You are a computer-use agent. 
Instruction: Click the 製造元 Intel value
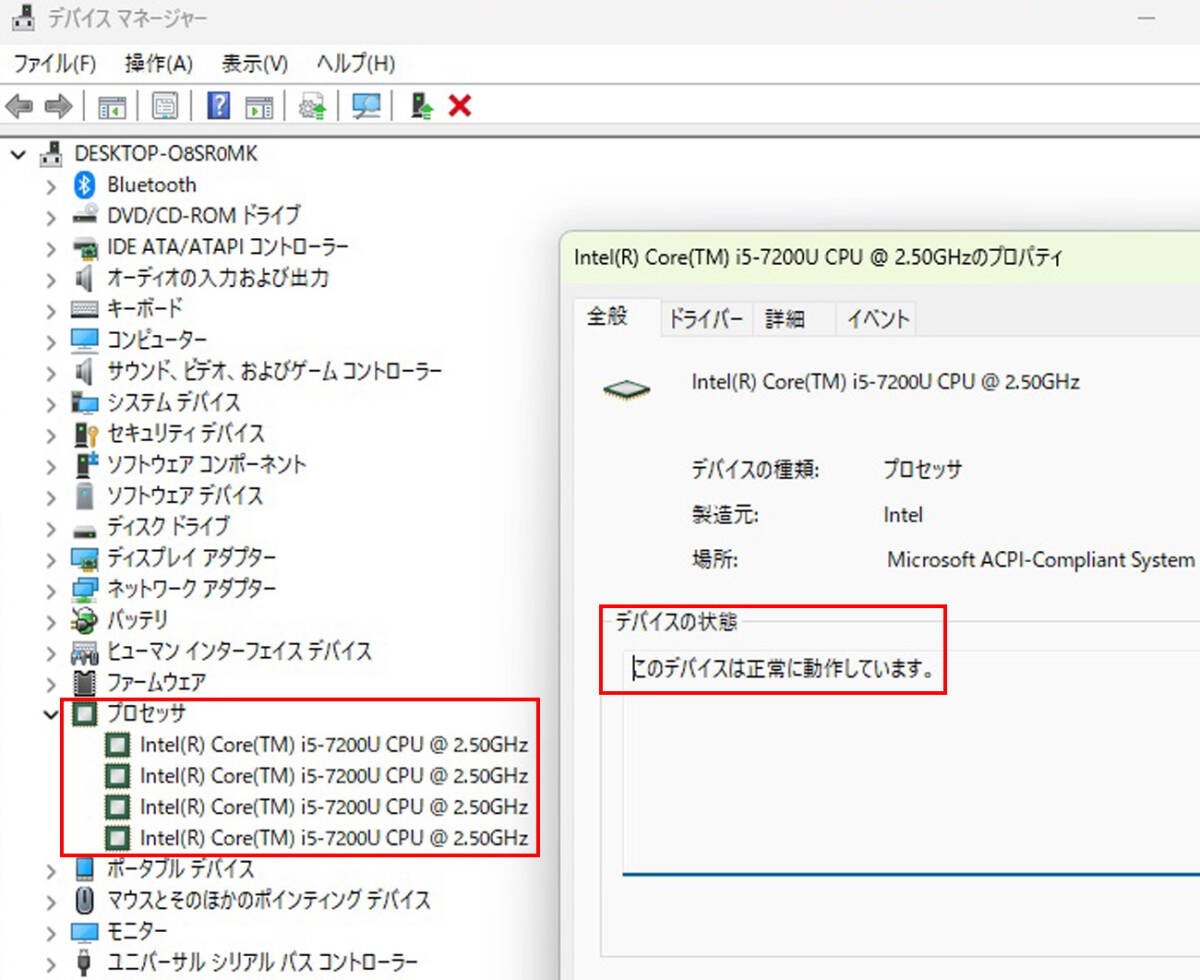(903, 515)
